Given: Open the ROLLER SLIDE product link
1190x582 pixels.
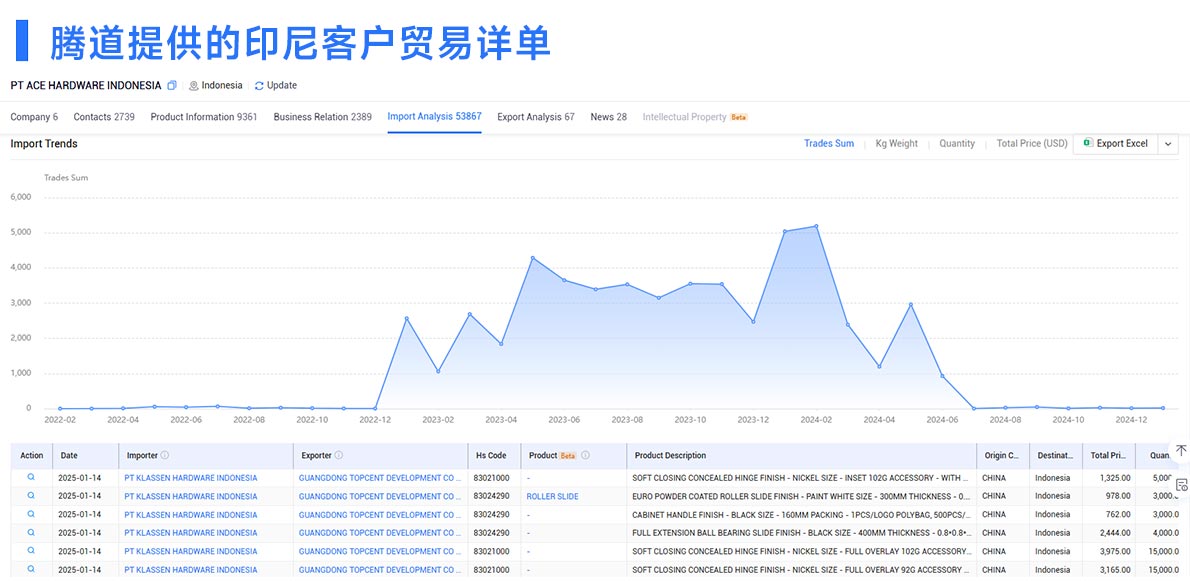Looking at the screenshot, I should click(x=552, y=496).
